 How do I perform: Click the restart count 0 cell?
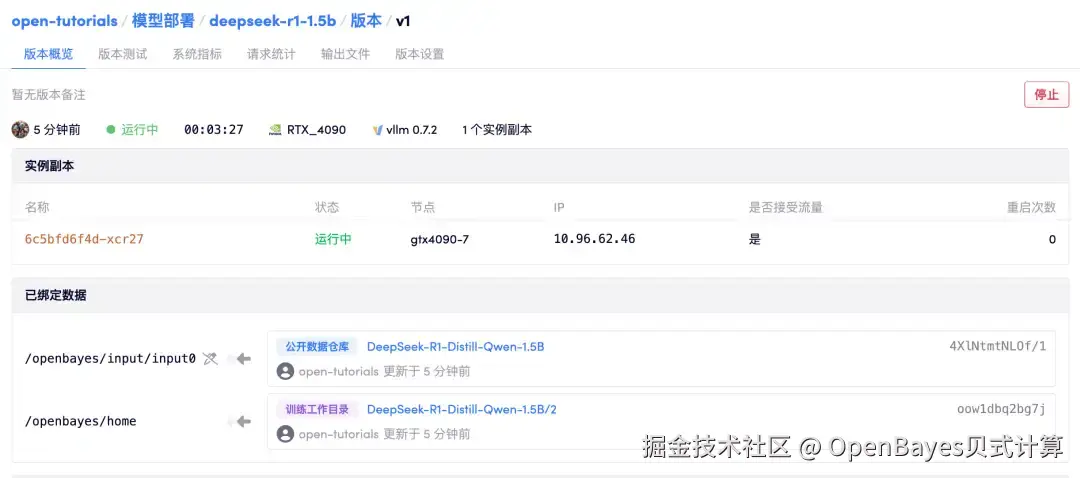(1052, 240)
